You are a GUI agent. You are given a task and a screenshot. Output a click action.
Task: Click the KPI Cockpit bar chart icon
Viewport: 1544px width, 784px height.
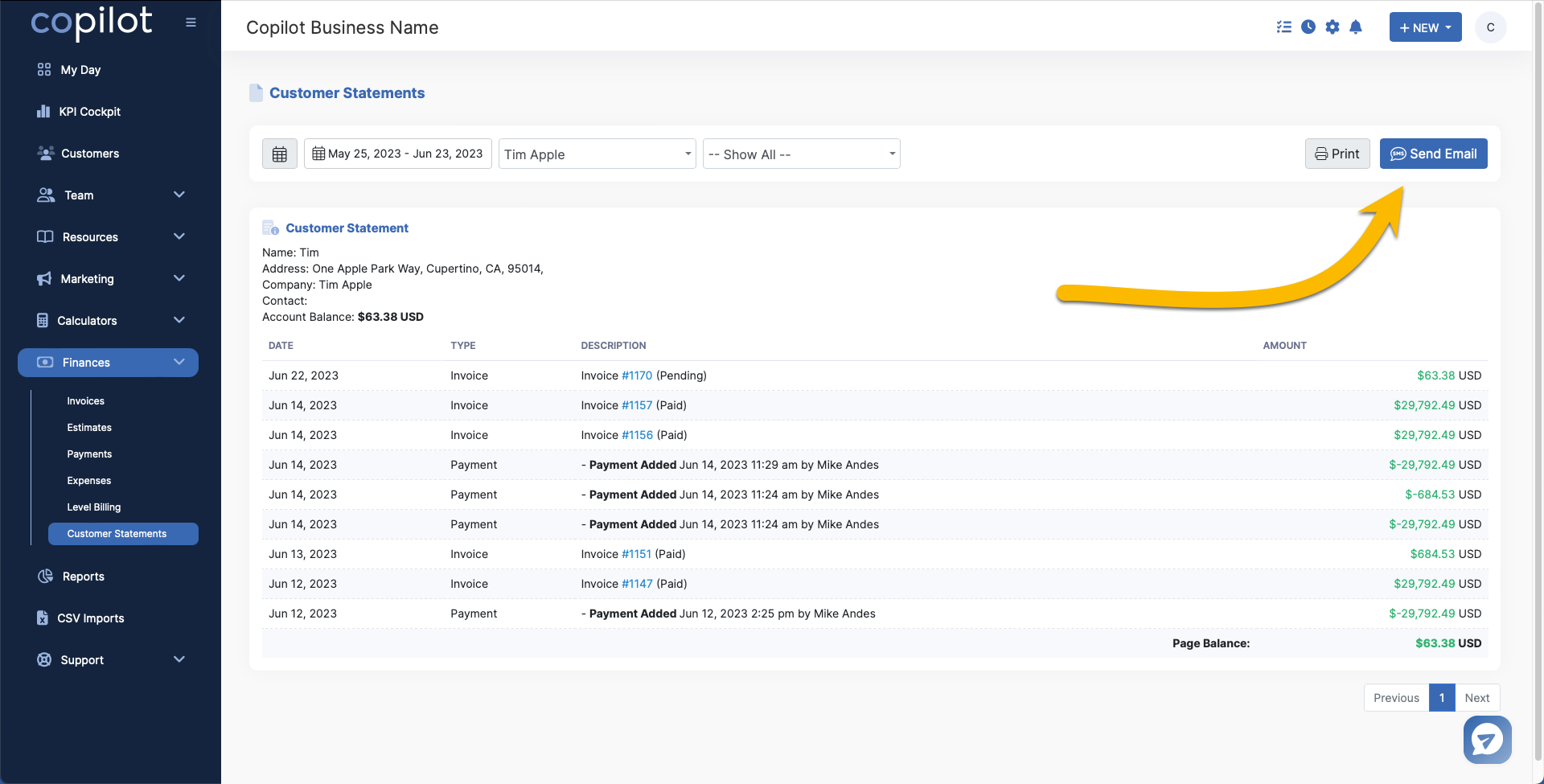point(43,112)
